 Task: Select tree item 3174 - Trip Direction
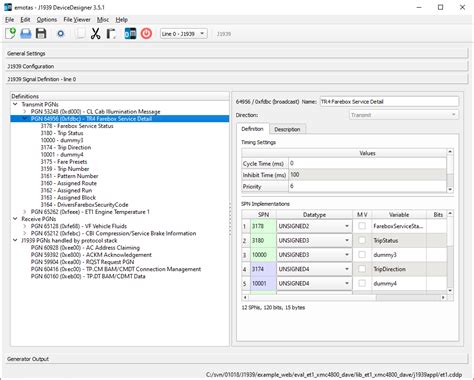[x=66, y=147]
